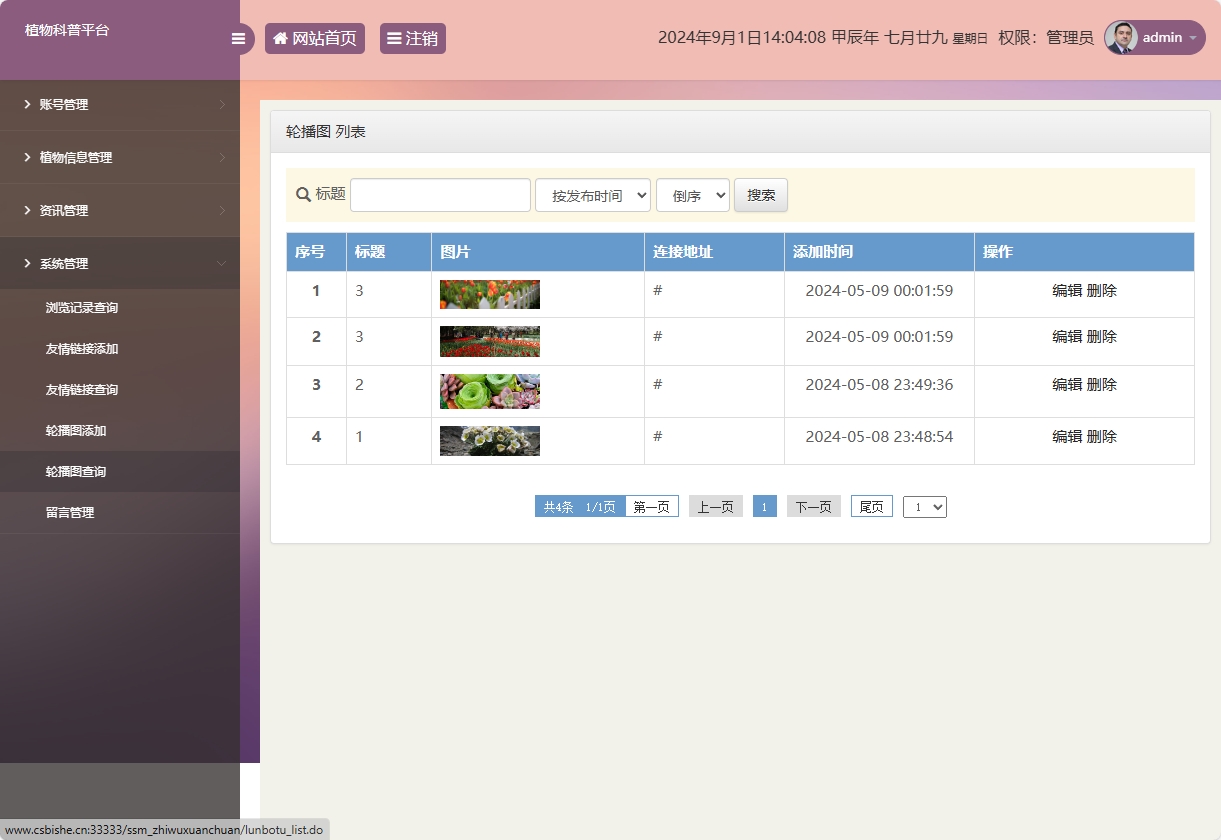Click timestamp 2024-05-08 23:49:36
Viewport: 1221px width, 840px height.
click(x=879, y=385)
